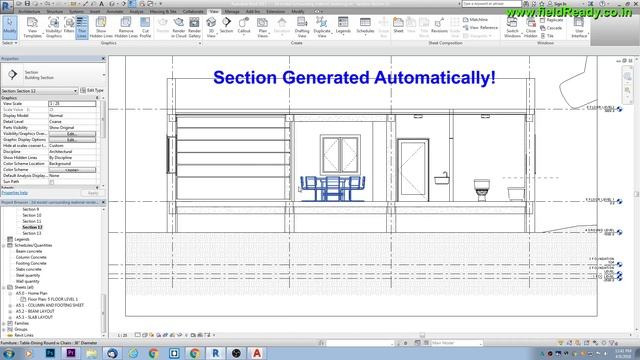Click the Drafting View tool

click(x=302, y=27)
